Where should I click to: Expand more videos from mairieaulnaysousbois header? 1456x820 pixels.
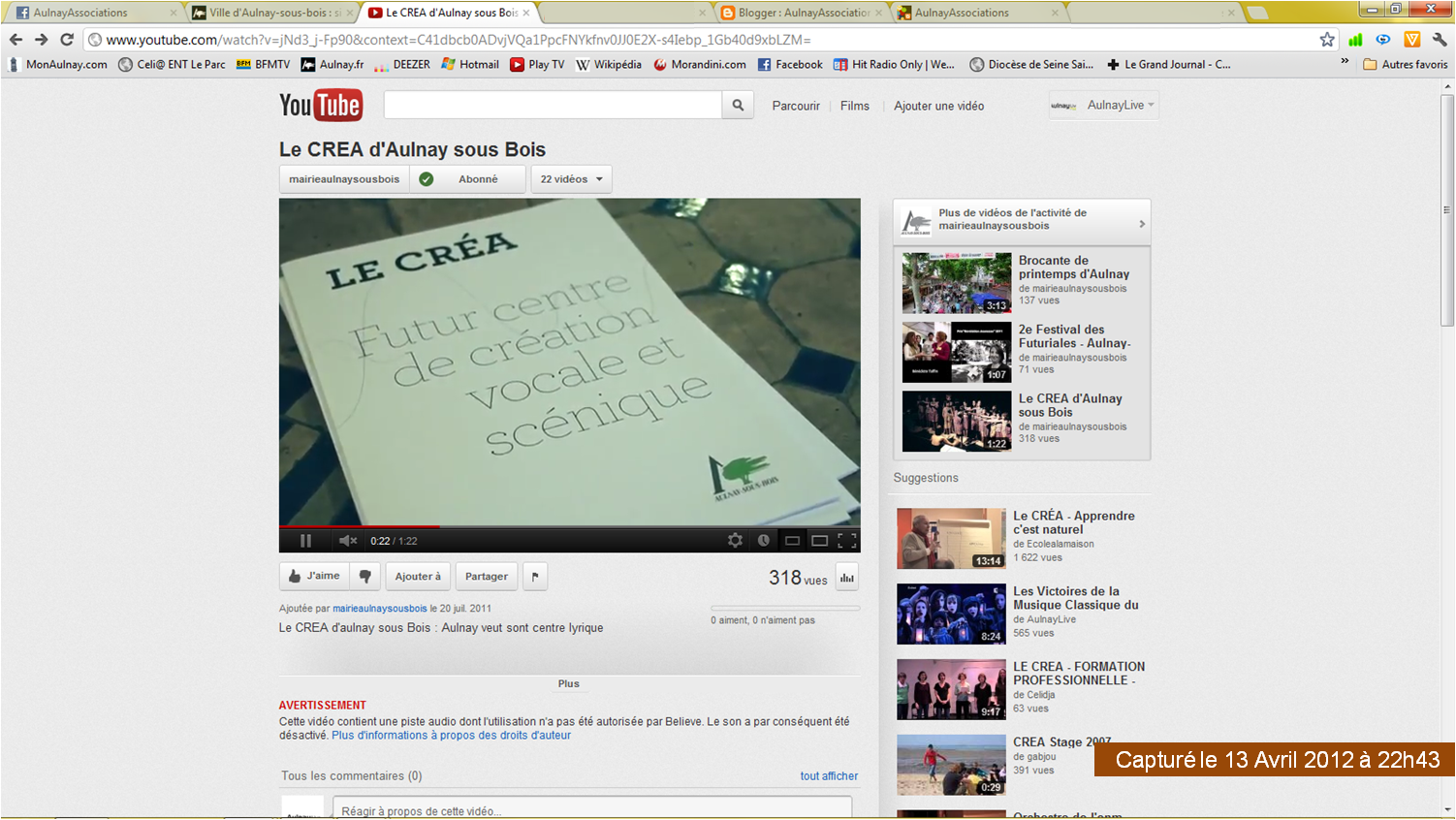(x=1022, y=222)
